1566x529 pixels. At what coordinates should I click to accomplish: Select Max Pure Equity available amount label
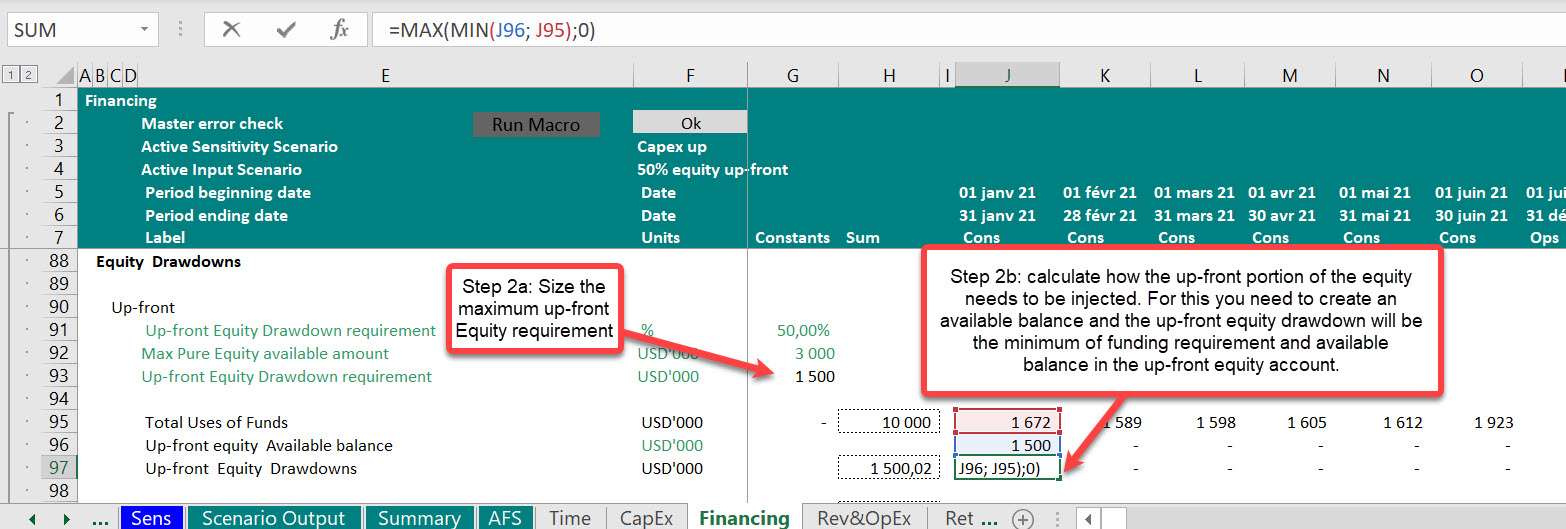point(265,354)
